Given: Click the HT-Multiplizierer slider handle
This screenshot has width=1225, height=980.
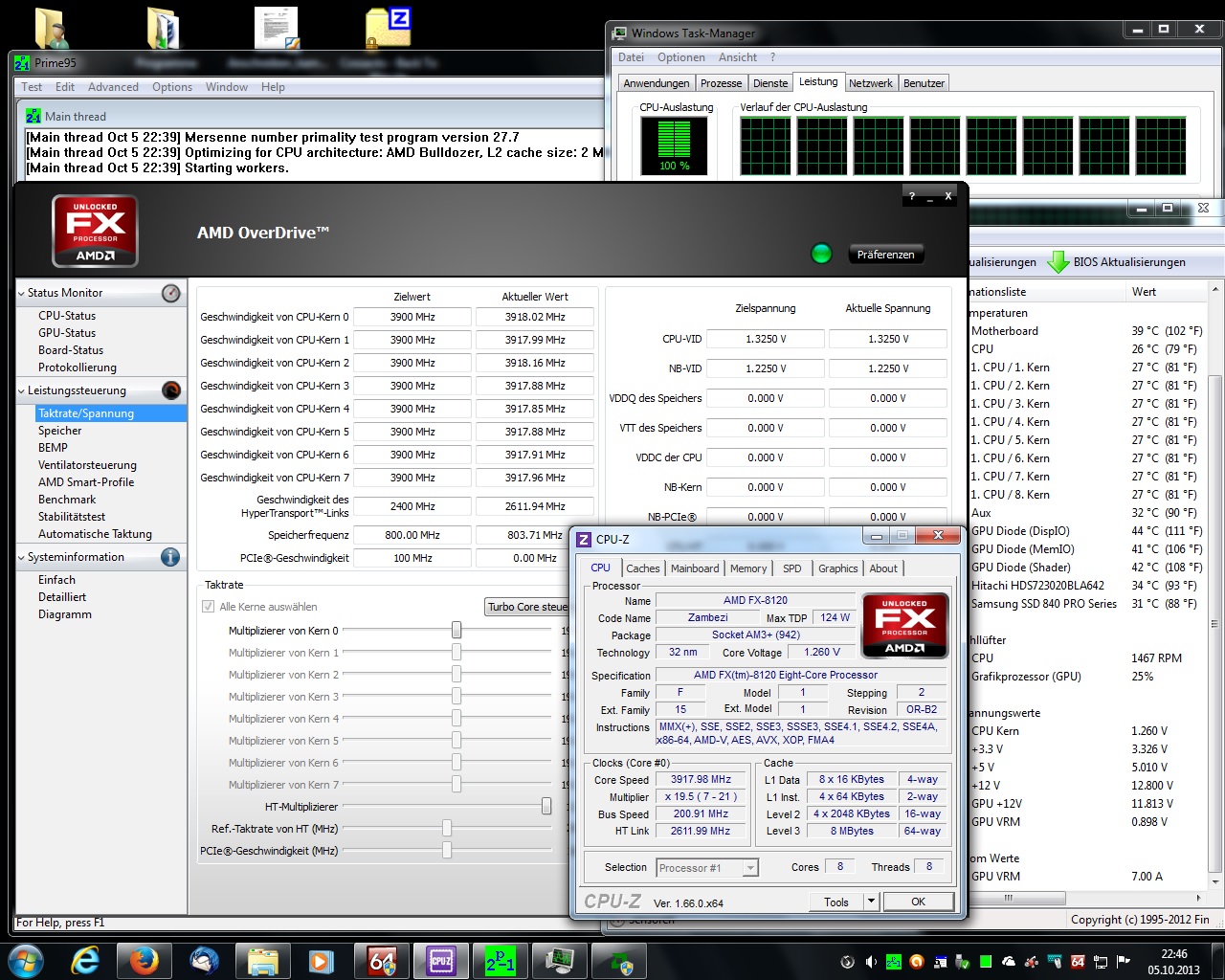Looking at the screenshot, I should [x=546, y=806].
